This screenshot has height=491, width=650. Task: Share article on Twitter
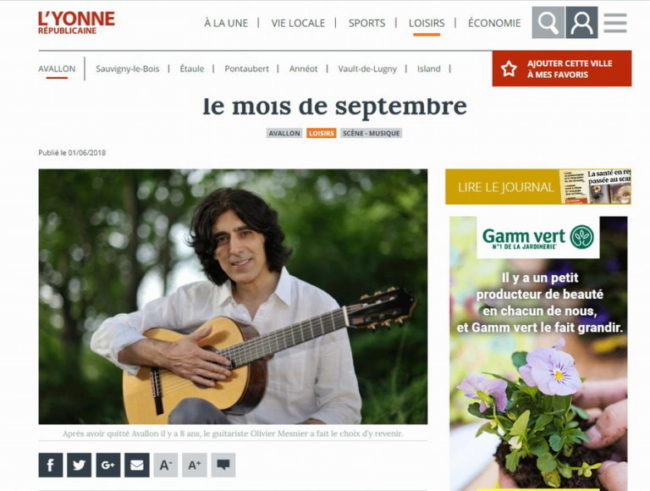pyautogui.click(x=79, y=465)
